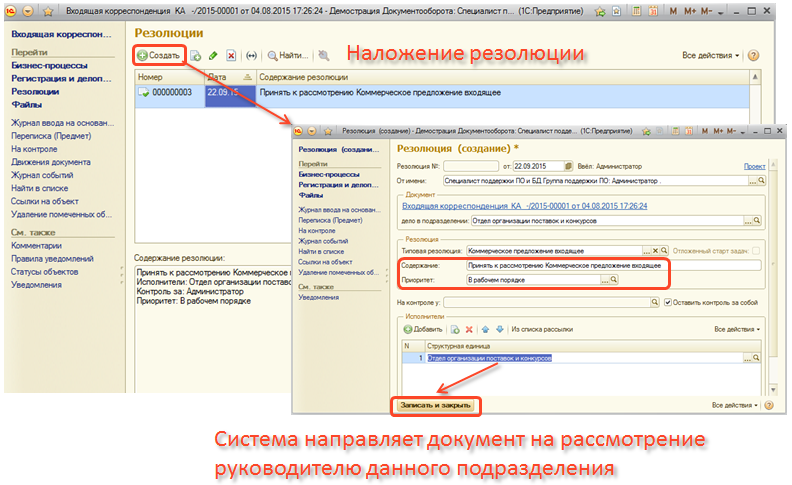This screenshot has width=792, height=485.
Task: Click red X delete icon in Исполнители toolbar
Action: pyautogui.click(x=470, y=328)
